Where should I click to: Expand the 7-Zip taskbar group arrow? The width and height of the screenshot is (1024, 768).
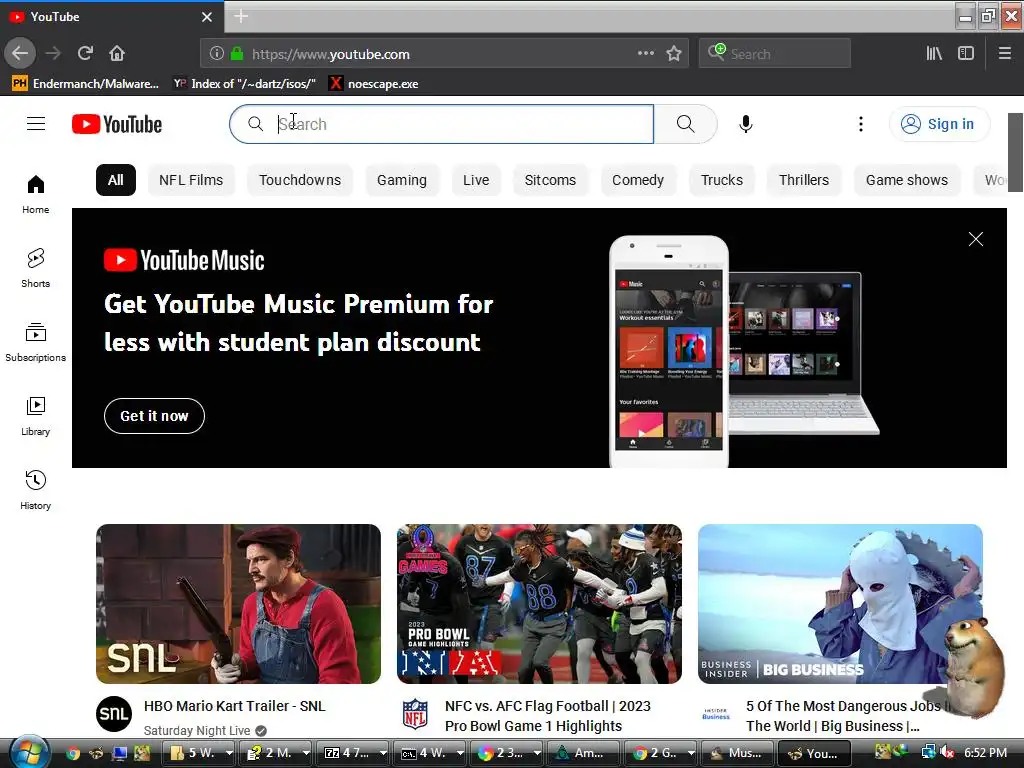383,753
